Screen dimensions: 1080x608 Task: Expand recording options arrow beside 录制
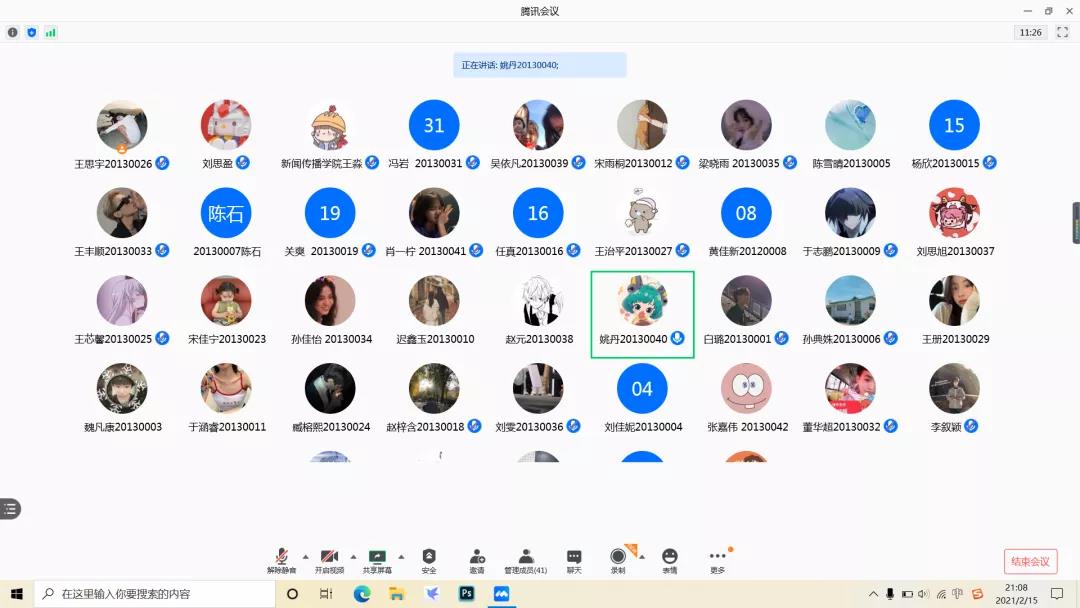tap(641, 557)
